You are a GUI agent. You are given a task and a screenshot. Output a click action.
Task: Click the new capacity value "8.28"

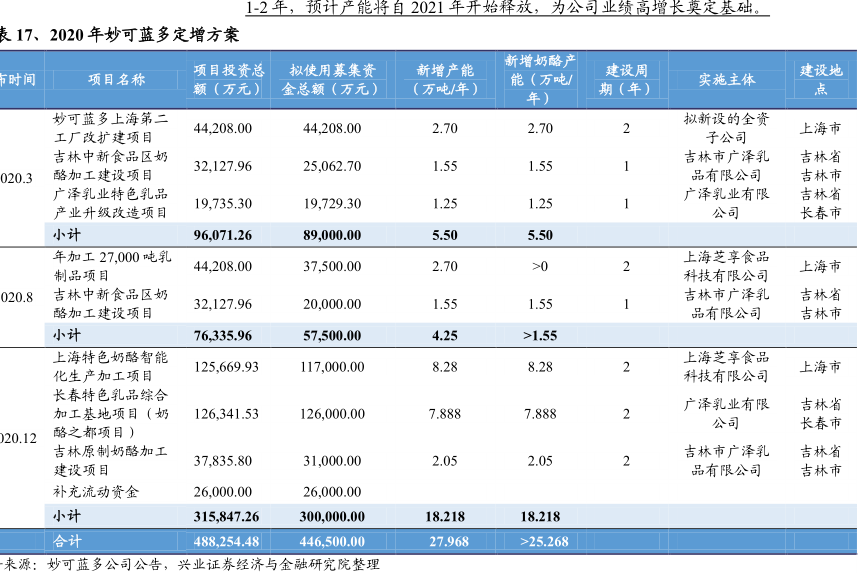pos(445,367)
